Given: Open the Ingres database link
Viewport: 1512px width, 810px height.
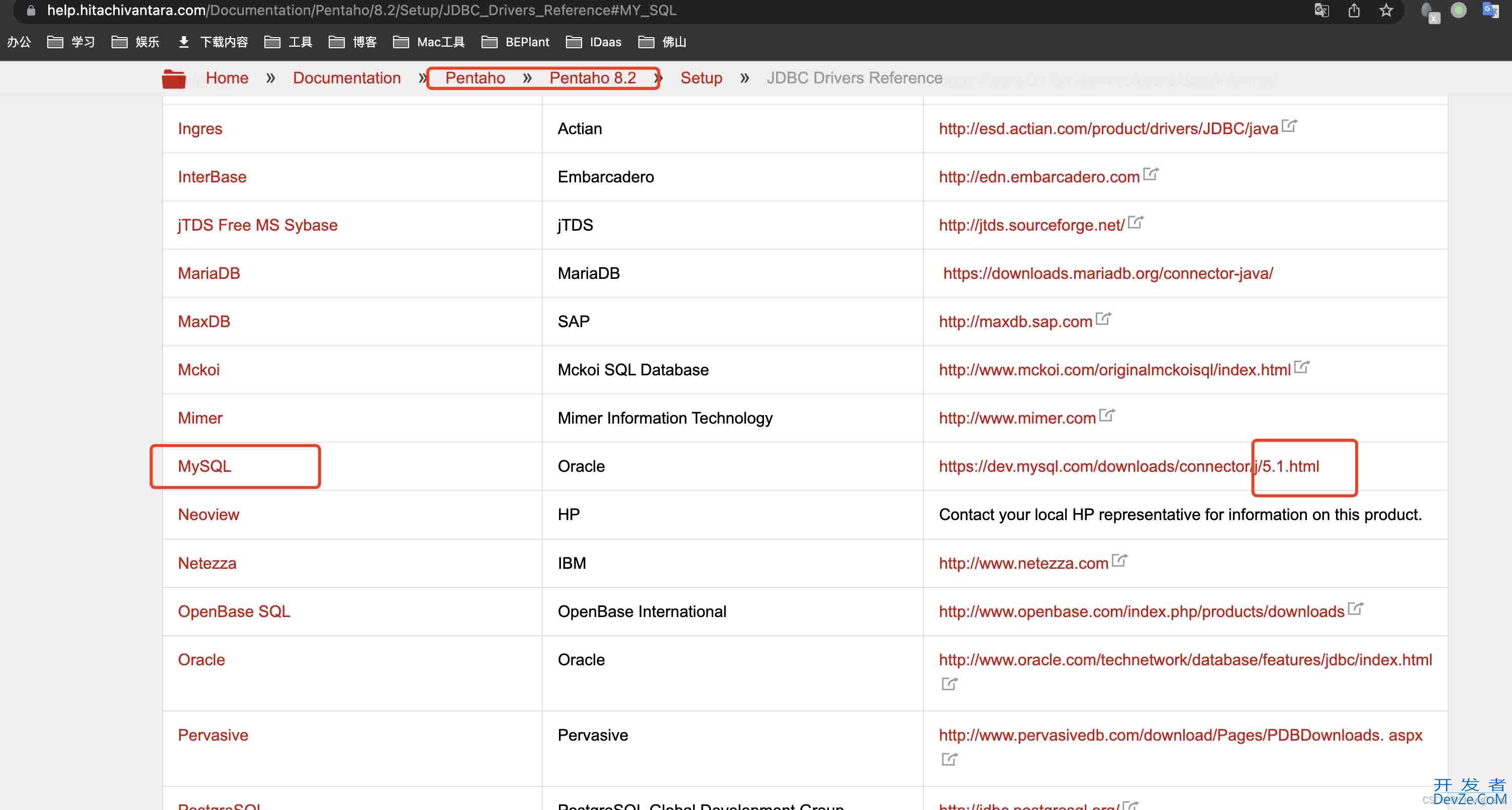Looking at the screenshot, I should point(200,129).
